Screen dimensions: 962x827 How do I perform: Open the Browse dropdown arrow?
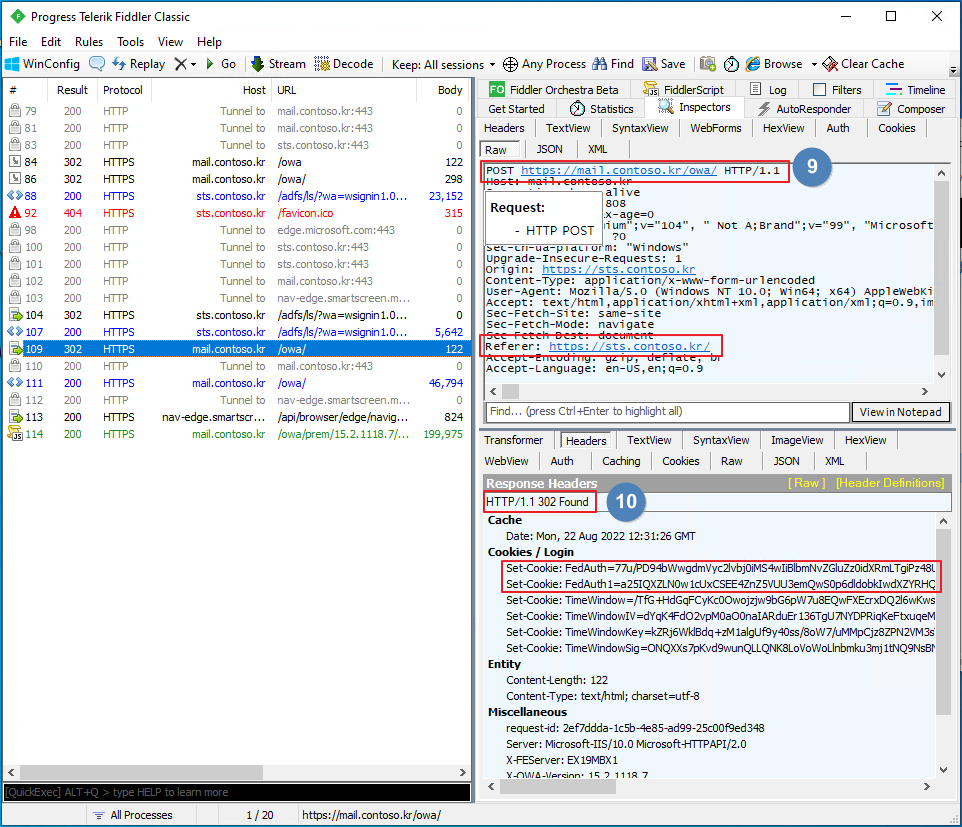(x=814, y=64)
